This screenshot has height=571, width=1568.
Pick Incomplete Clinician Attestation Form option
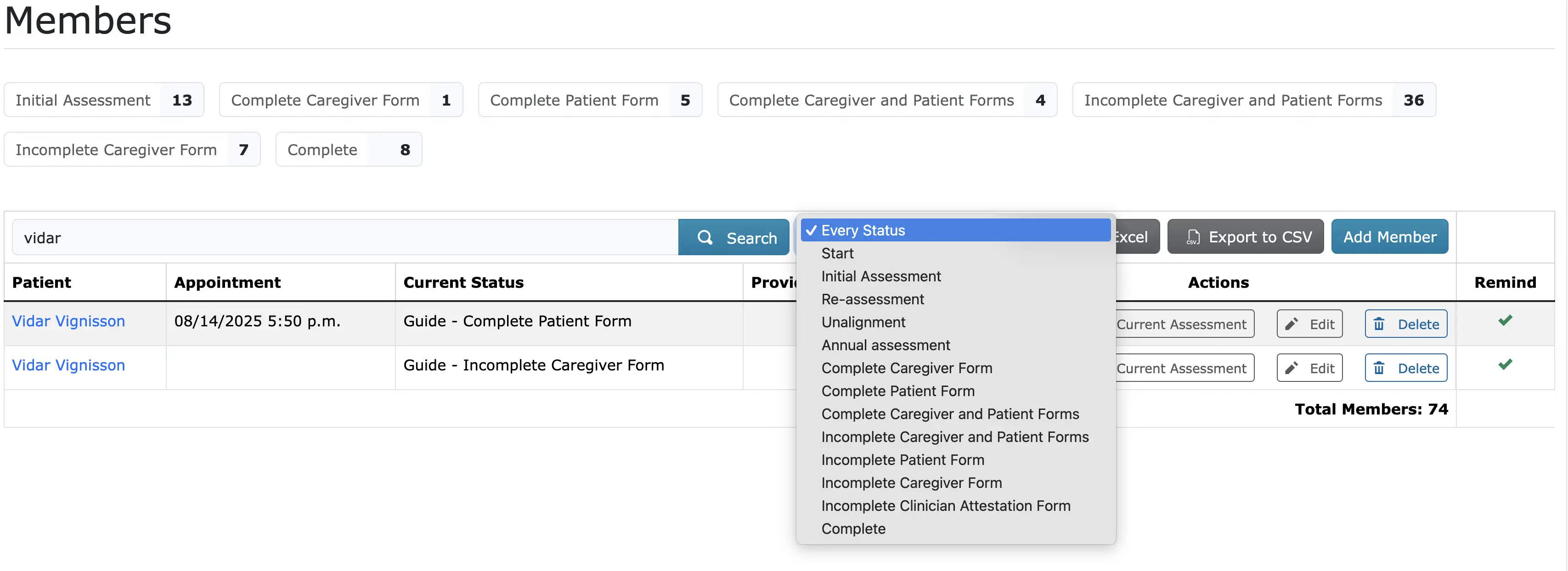click(x=956, y=506)
